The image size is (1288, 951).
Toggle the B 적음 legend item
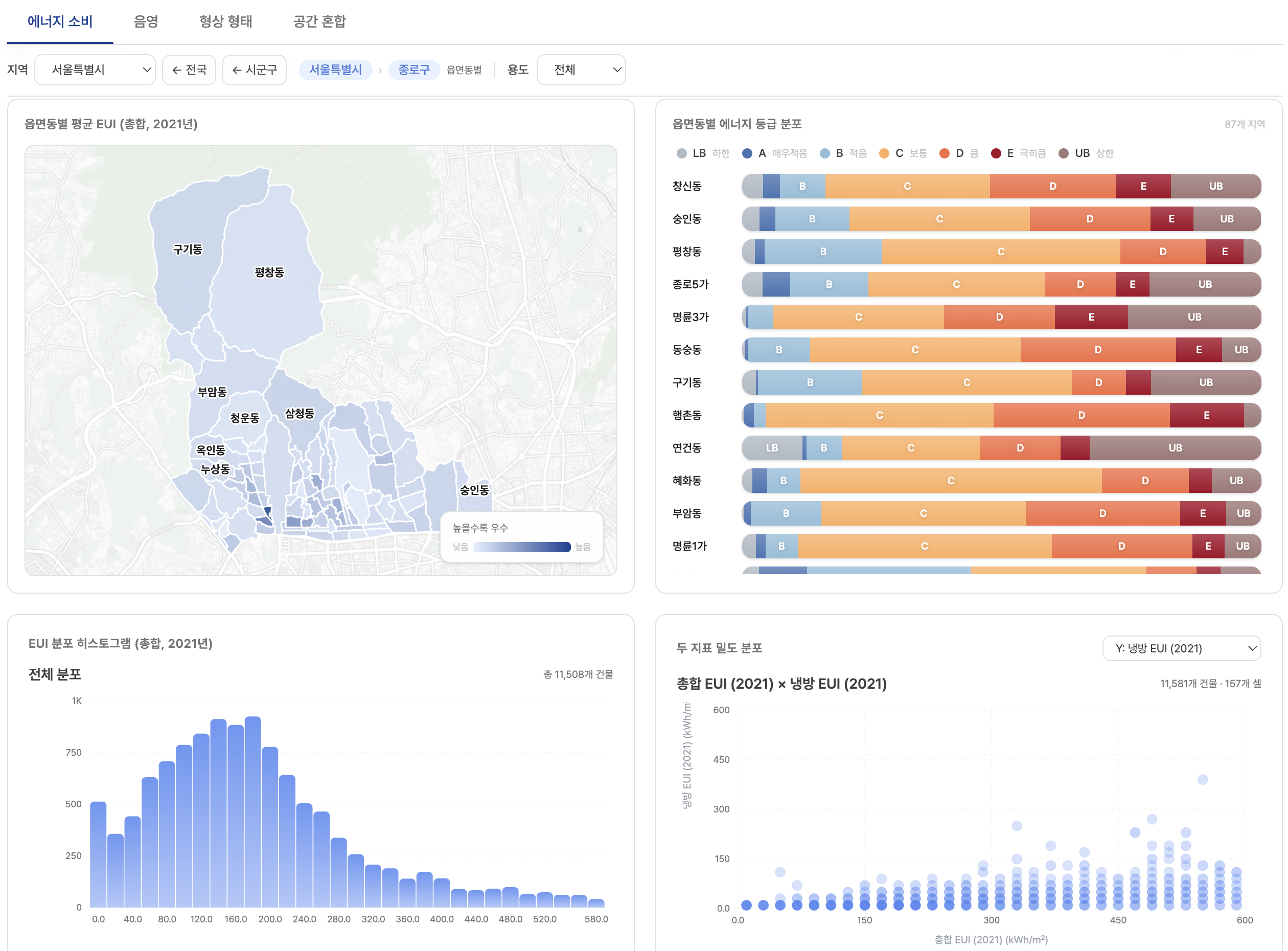843,153
